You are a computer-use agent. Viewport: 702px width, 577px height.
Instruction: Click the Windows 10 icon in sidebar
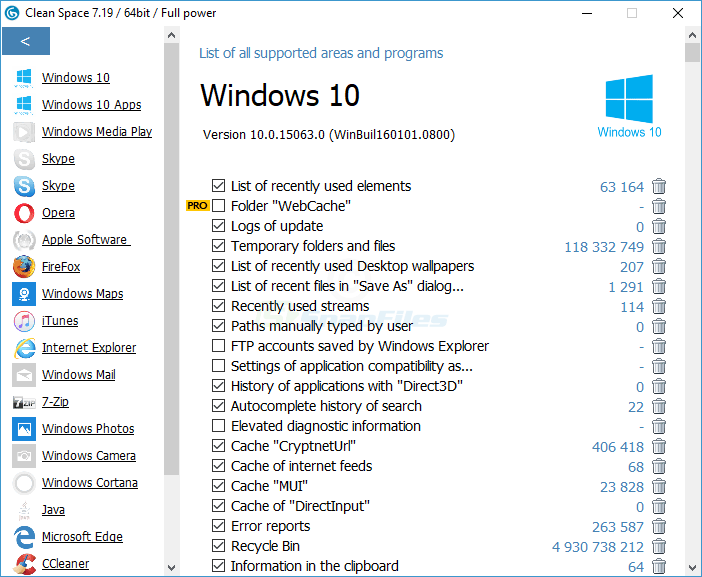click(x=24, y=78)
